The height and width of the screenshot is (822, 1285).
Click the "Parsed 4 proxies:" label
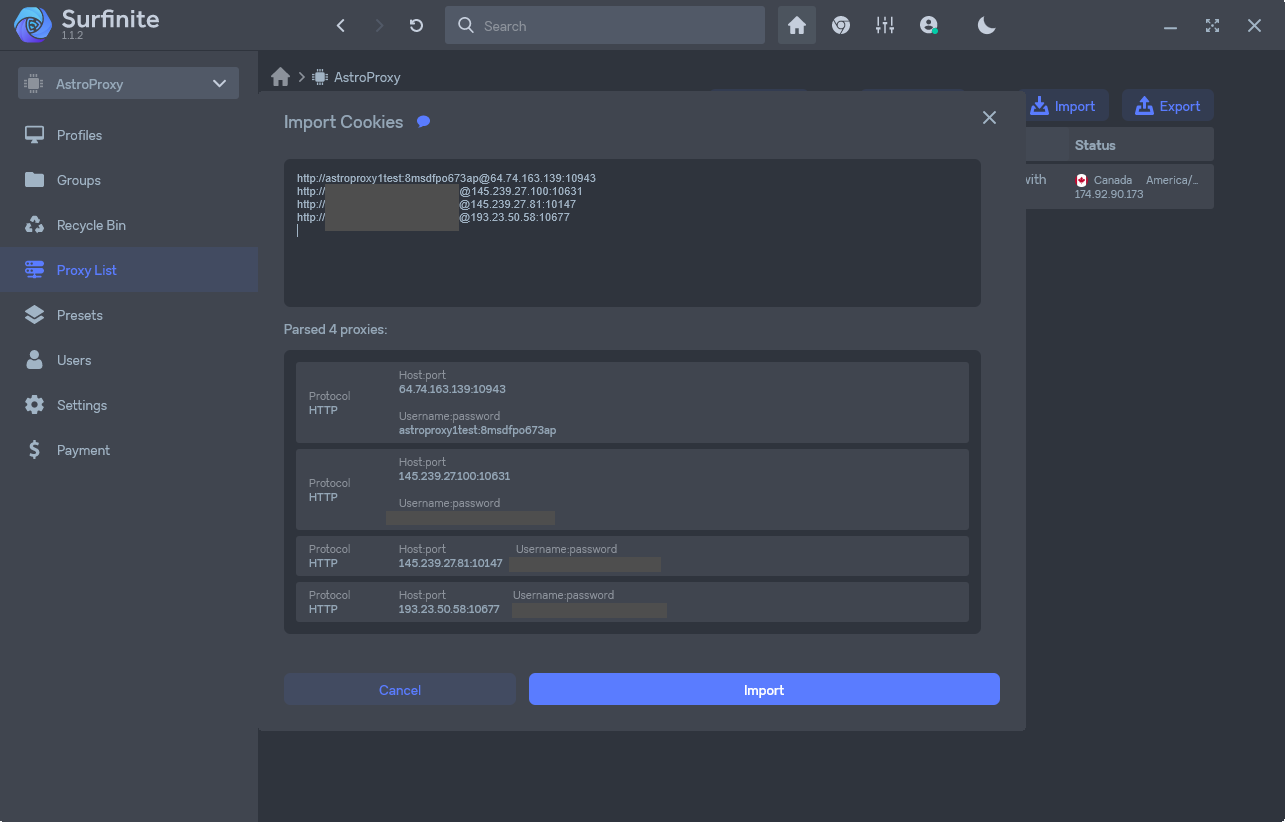point(335,329)
